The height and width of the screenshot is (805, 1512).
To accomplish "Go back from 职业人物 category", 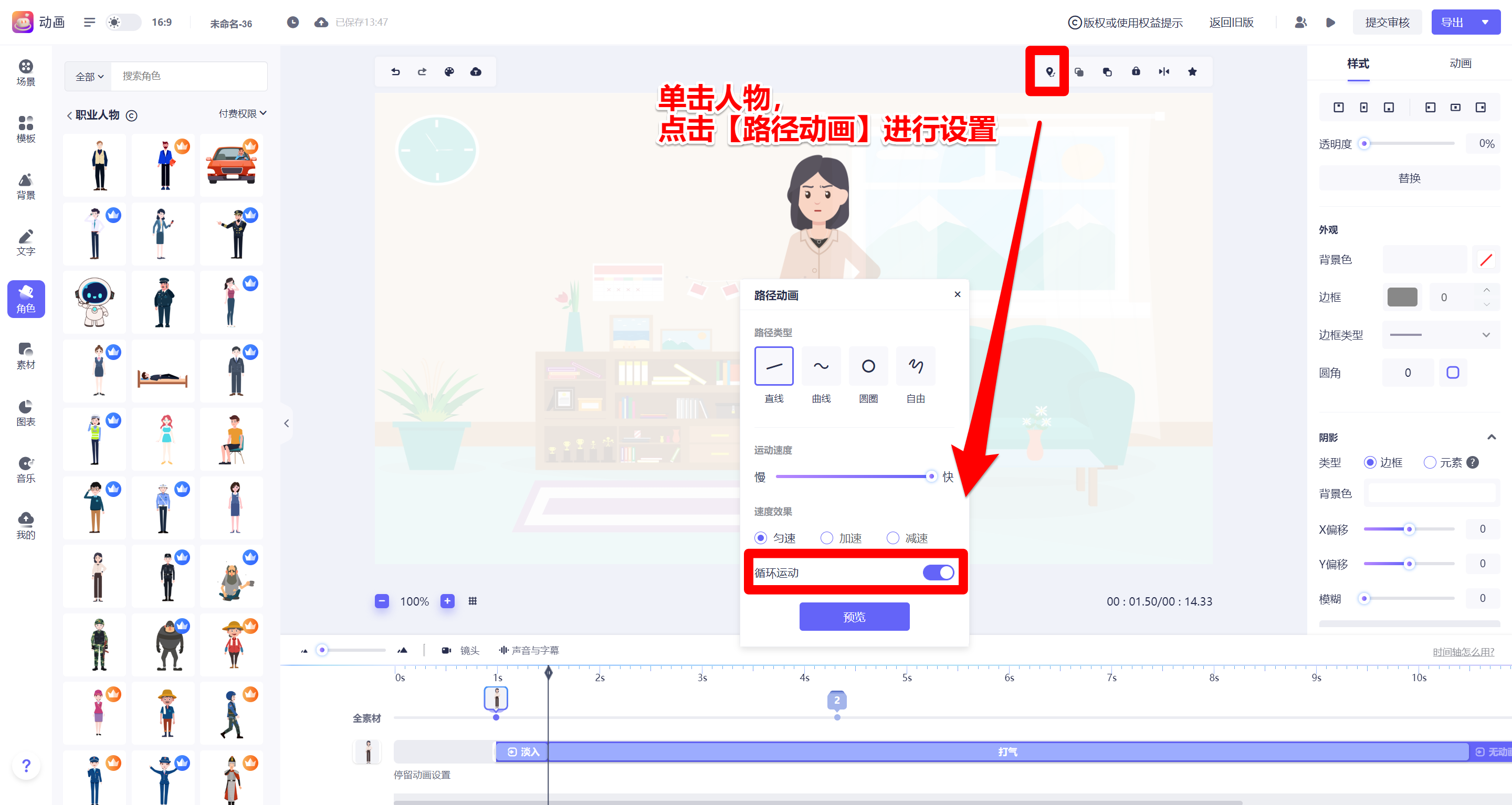I will pyautogui.click(x=69, y=115).
